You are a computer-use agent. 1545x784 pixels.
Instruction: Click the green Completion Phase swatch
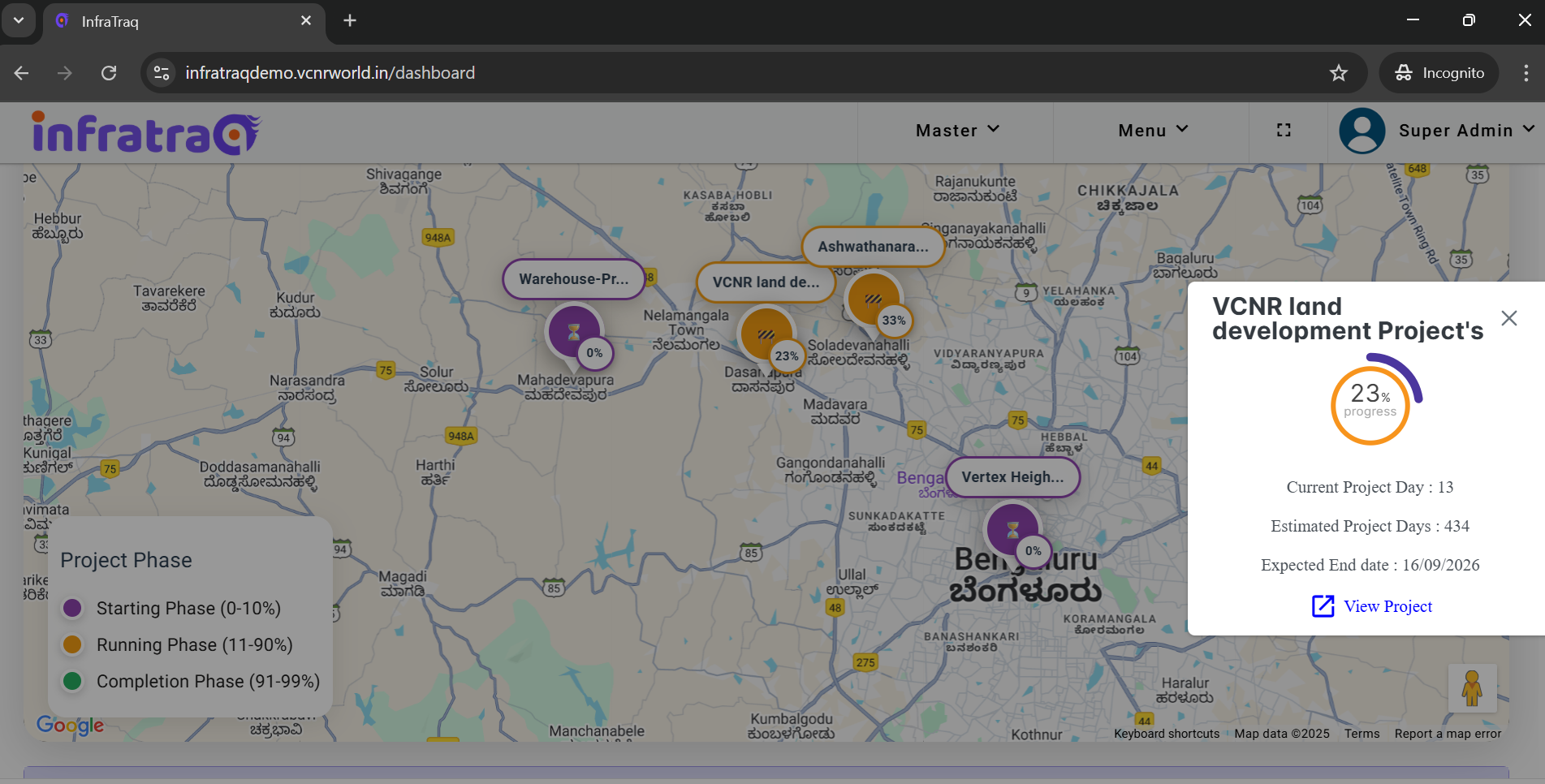coord(72,681)
